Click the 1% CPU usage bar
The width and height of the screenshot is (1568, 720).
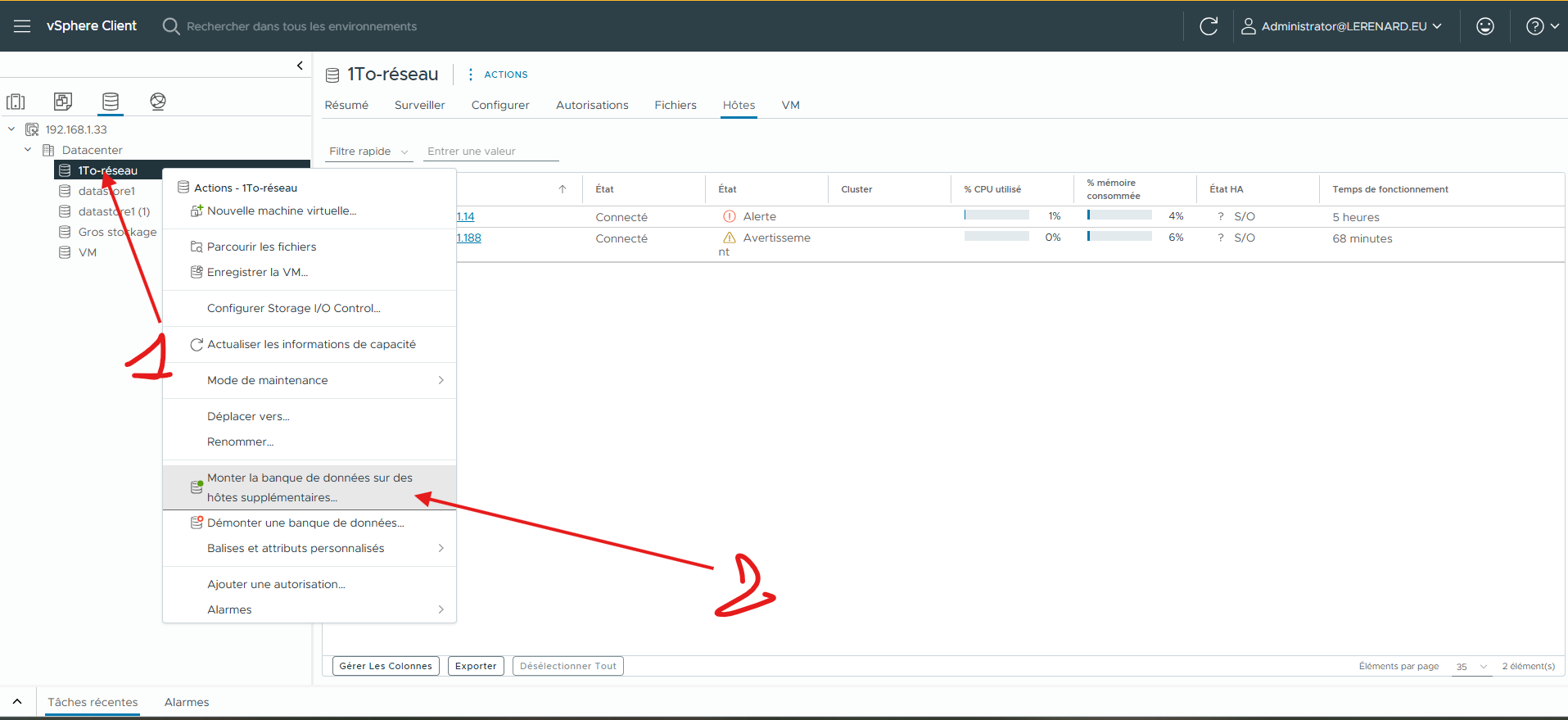click(x=996, y=215)
